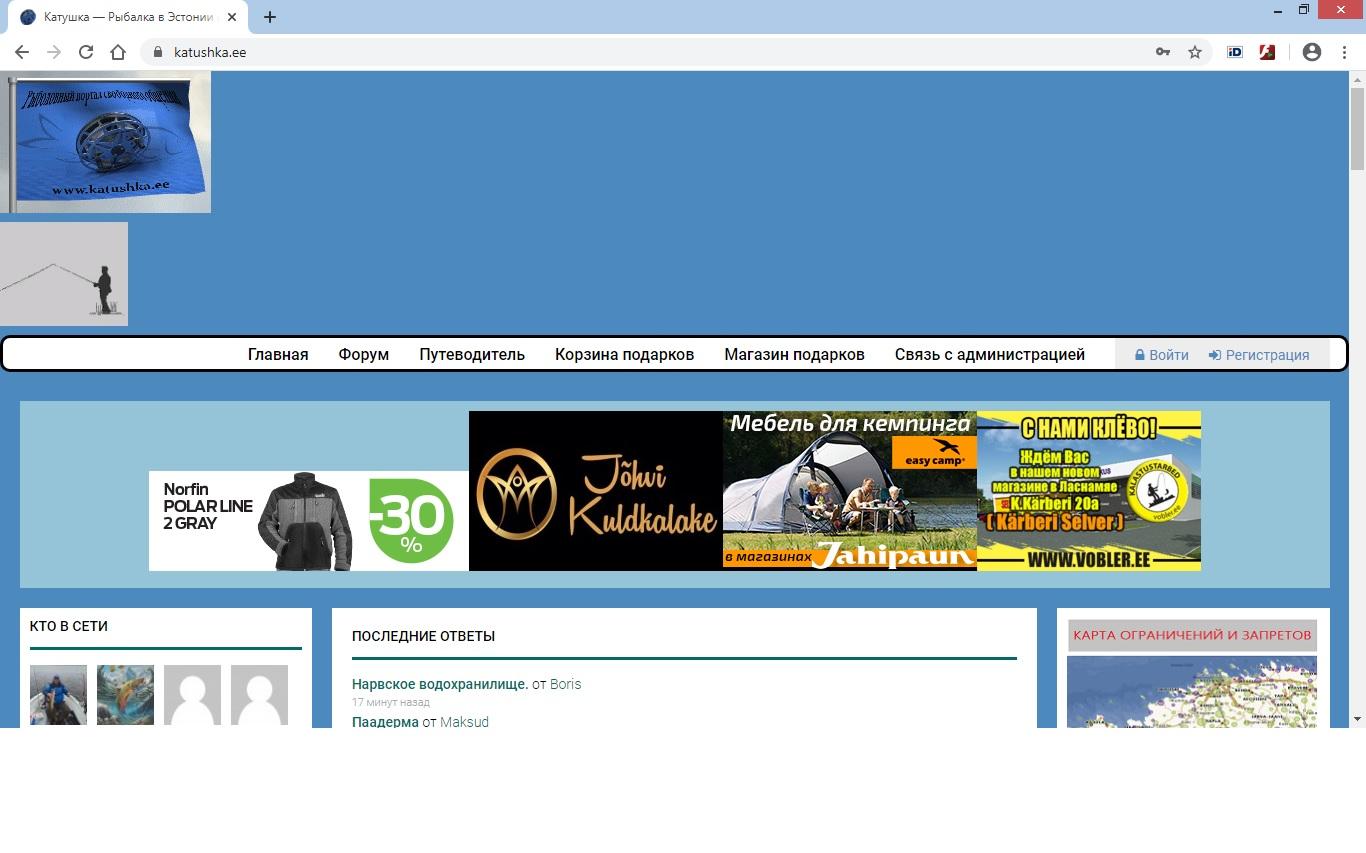The height and width of the screenshot is (853, 1366).
Task: Click the browser back arrow button
Action: click(x=22, y=52)
